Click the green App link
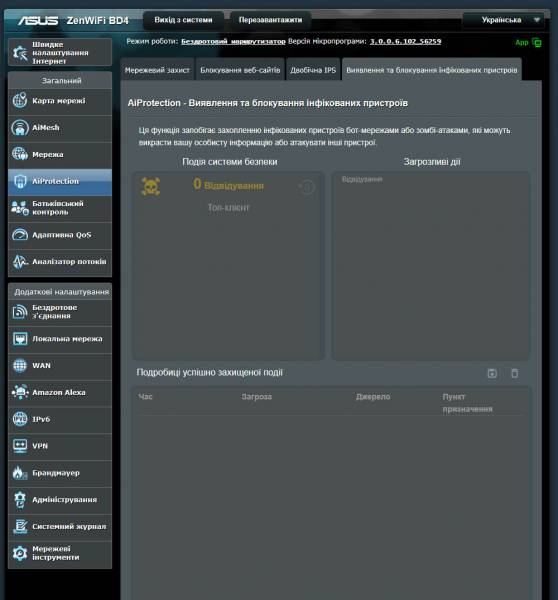 coord(522,42)
